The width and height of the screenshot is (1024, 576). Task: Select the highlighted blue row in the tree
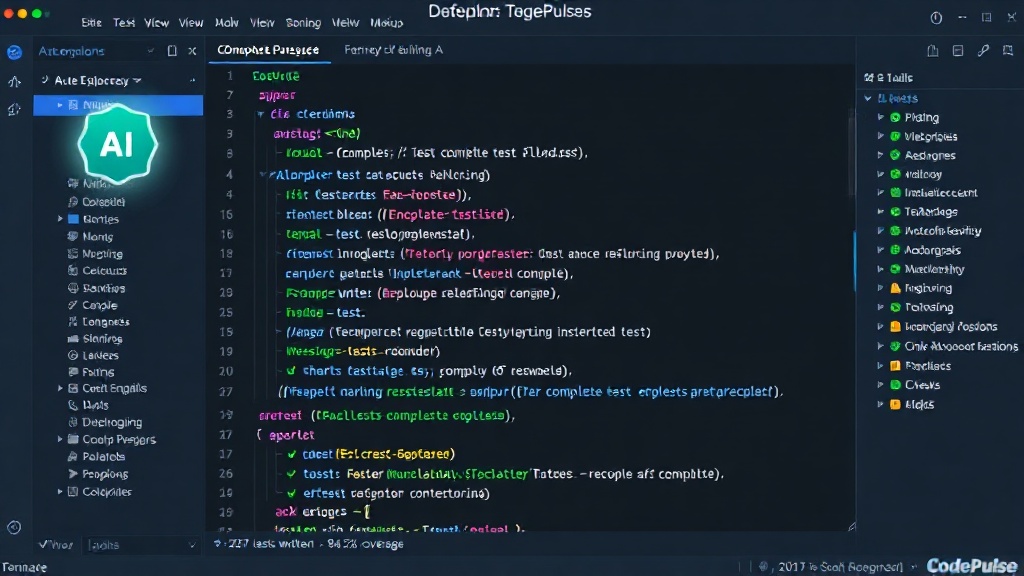[x=118, y=105]
